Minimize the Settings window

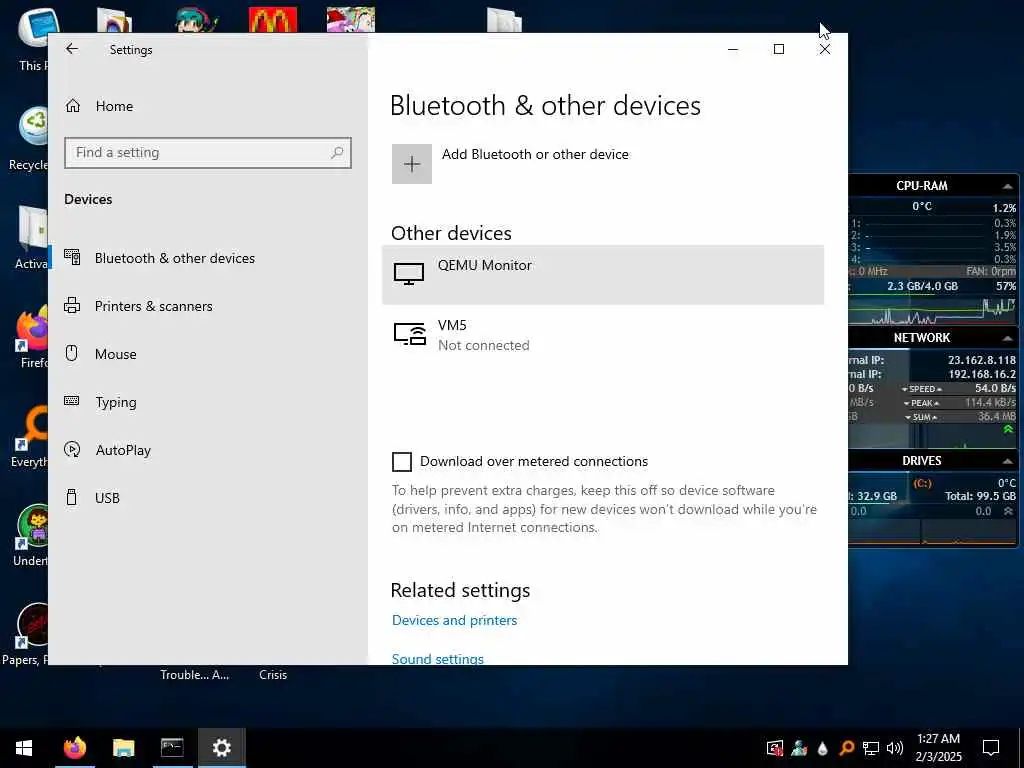(733, 49)
